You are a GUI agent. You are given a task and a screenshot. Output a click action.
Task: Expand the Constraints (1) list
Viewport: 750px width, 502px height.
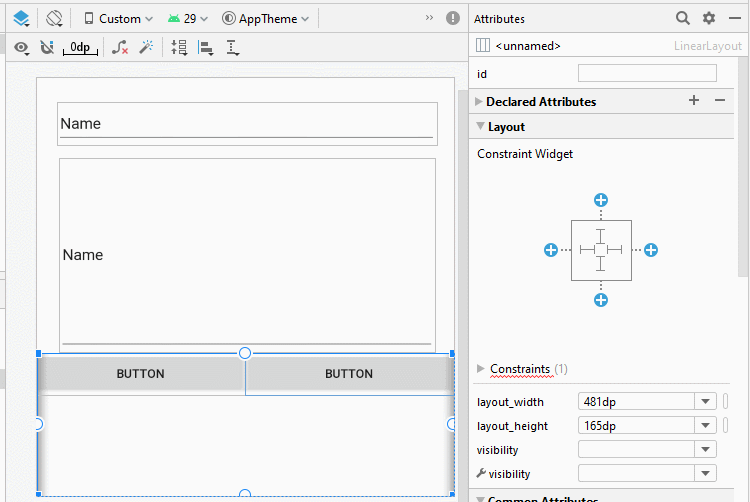[x=480, y=369]
